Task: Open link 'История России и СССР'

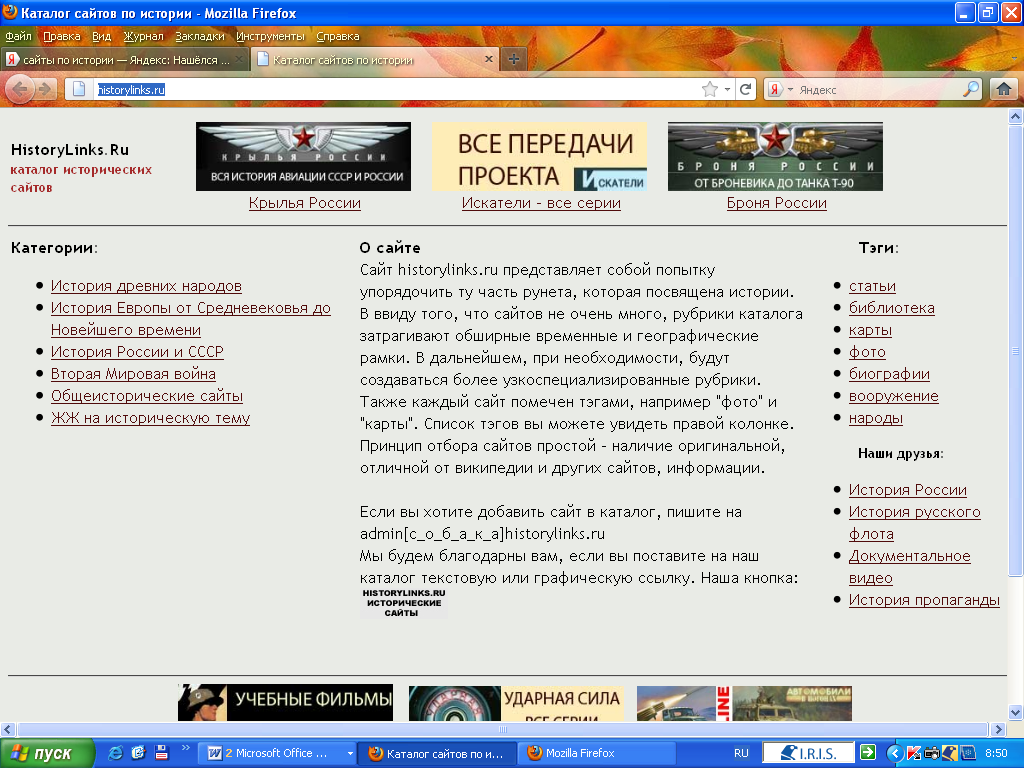Action: click(x=137, y=352)
